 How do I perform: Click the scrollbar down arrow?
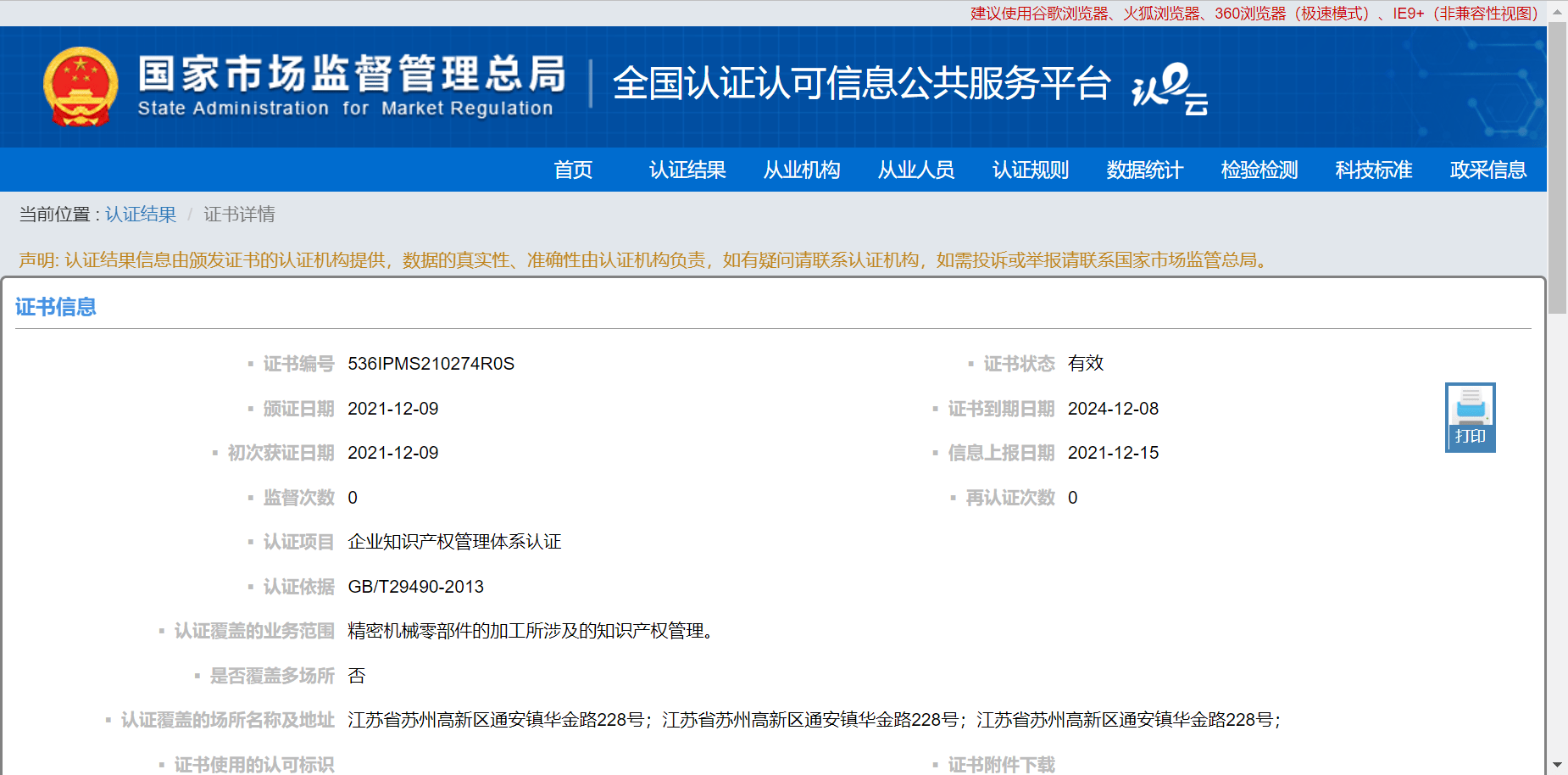(1557, 765)
